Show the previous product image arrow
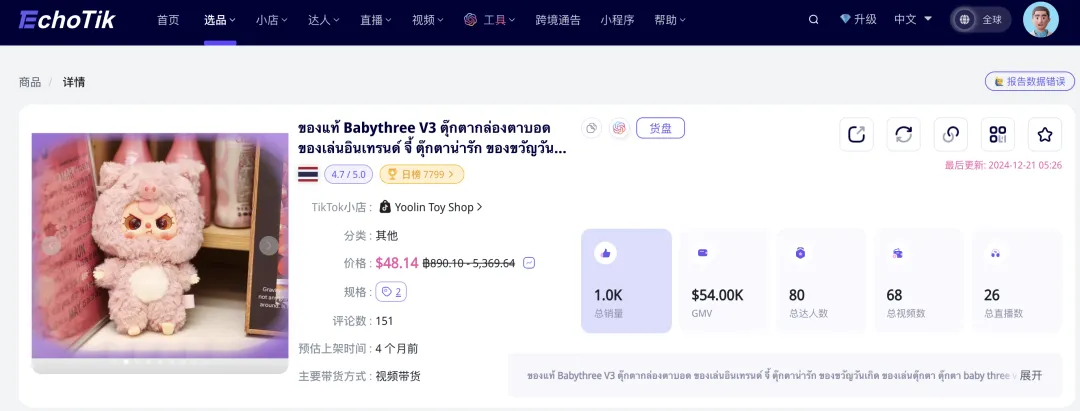The width and height of the screenshot is (1080, 411). point(52,246)
